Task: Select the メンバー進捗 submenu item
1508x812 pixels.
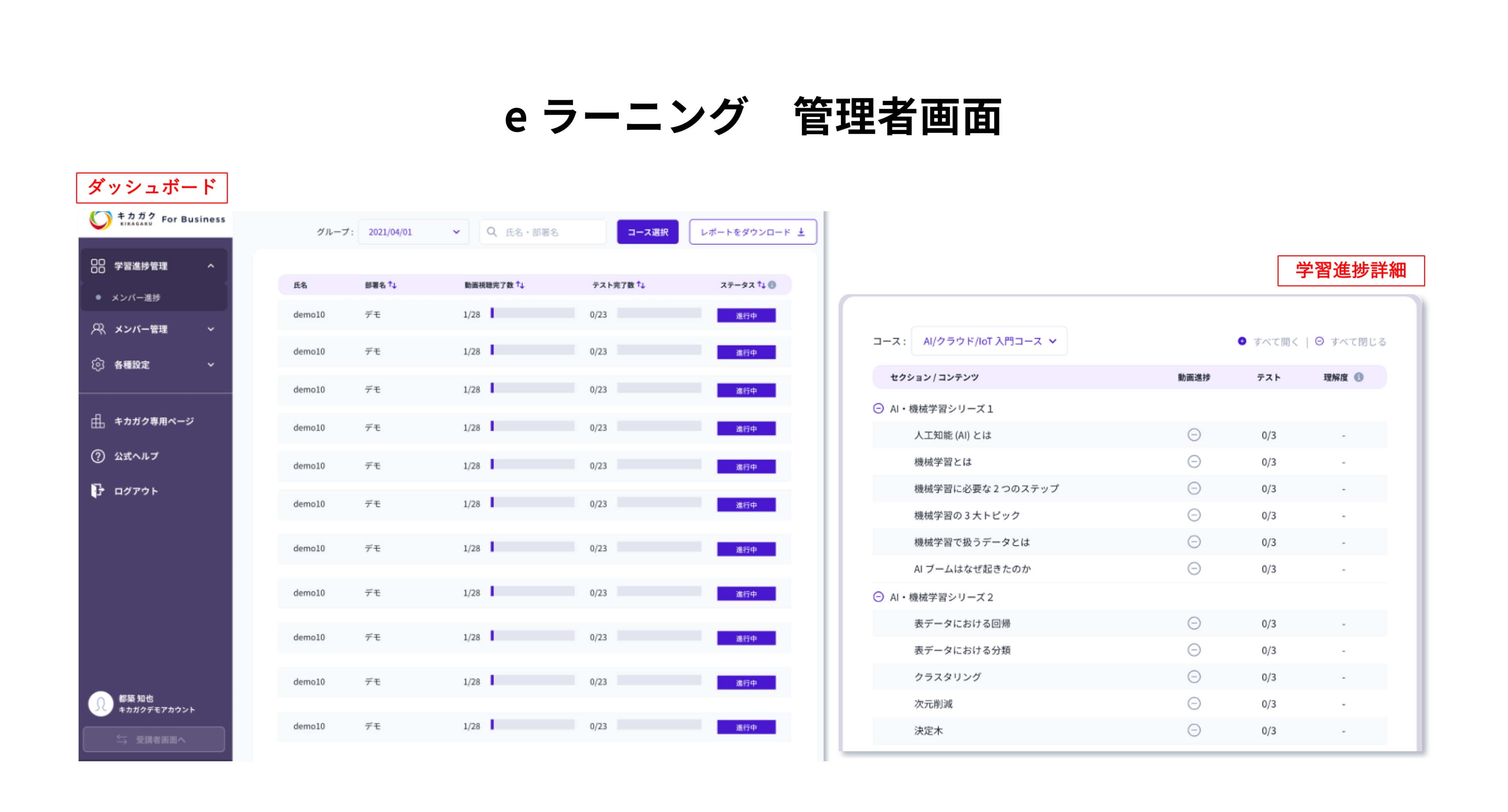Action: point(136,297)
